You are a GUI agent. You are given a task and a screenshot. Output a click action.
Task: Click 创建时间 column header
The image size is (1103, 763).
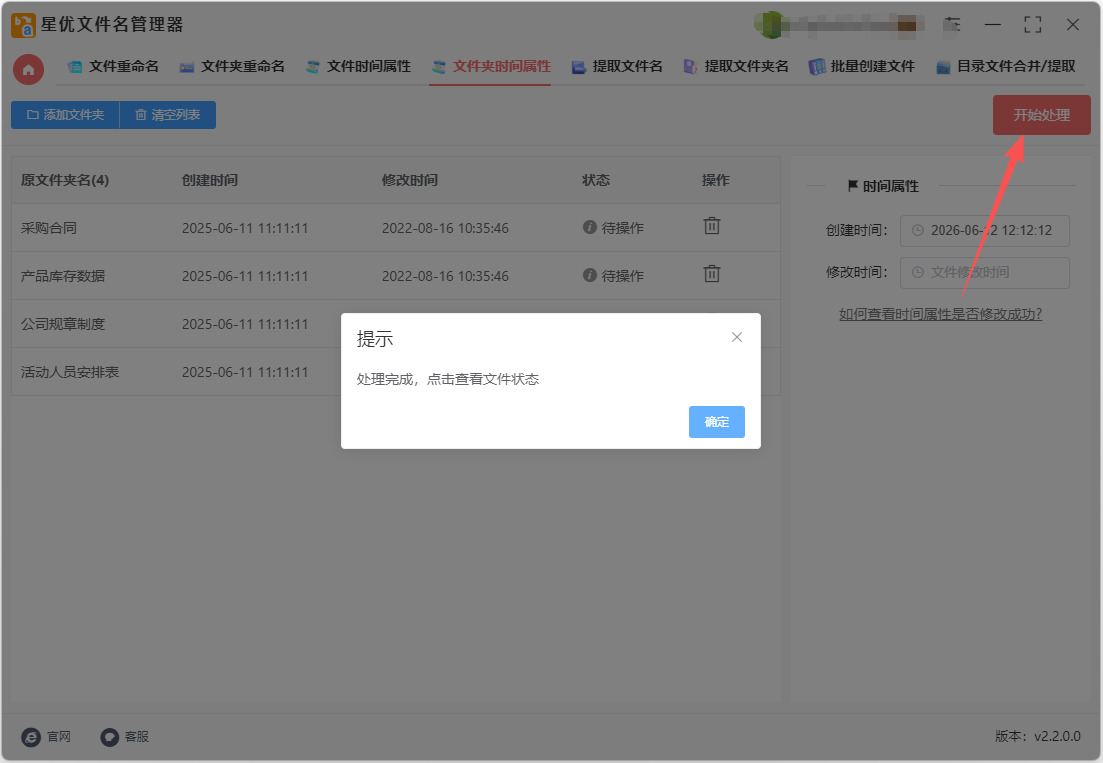[x=210, y=180]
